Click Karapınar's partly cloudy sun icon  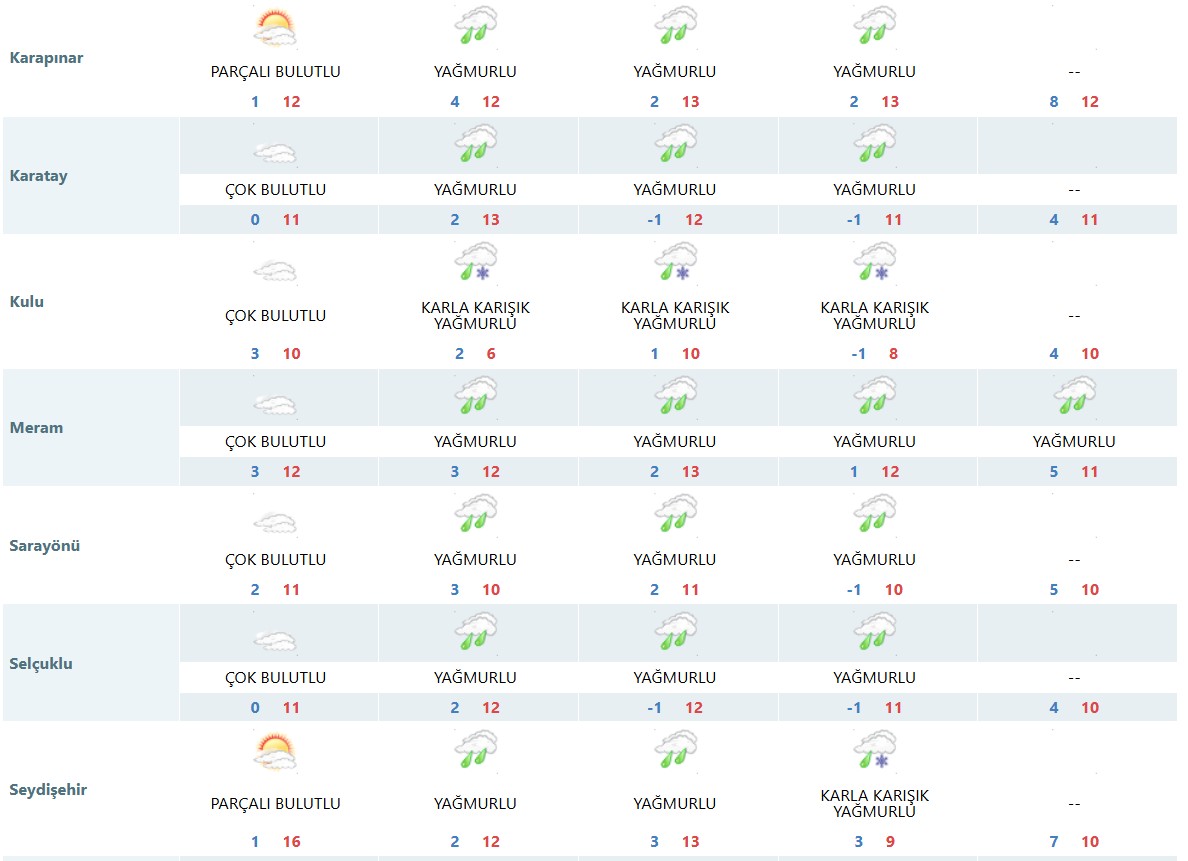pos(275,28)
